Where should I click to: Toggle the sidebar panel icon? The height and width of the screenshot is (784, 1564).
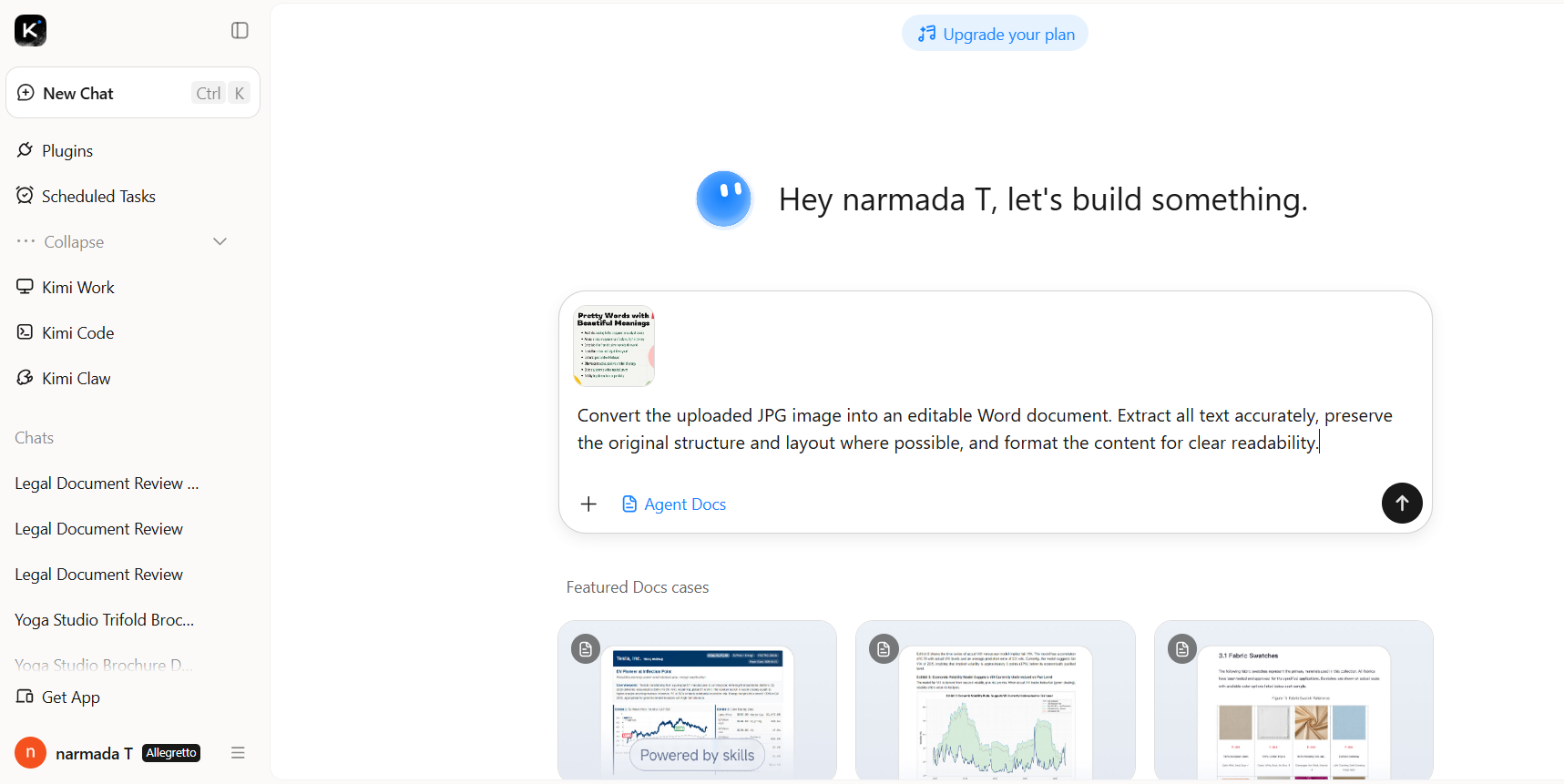(240, 31)
